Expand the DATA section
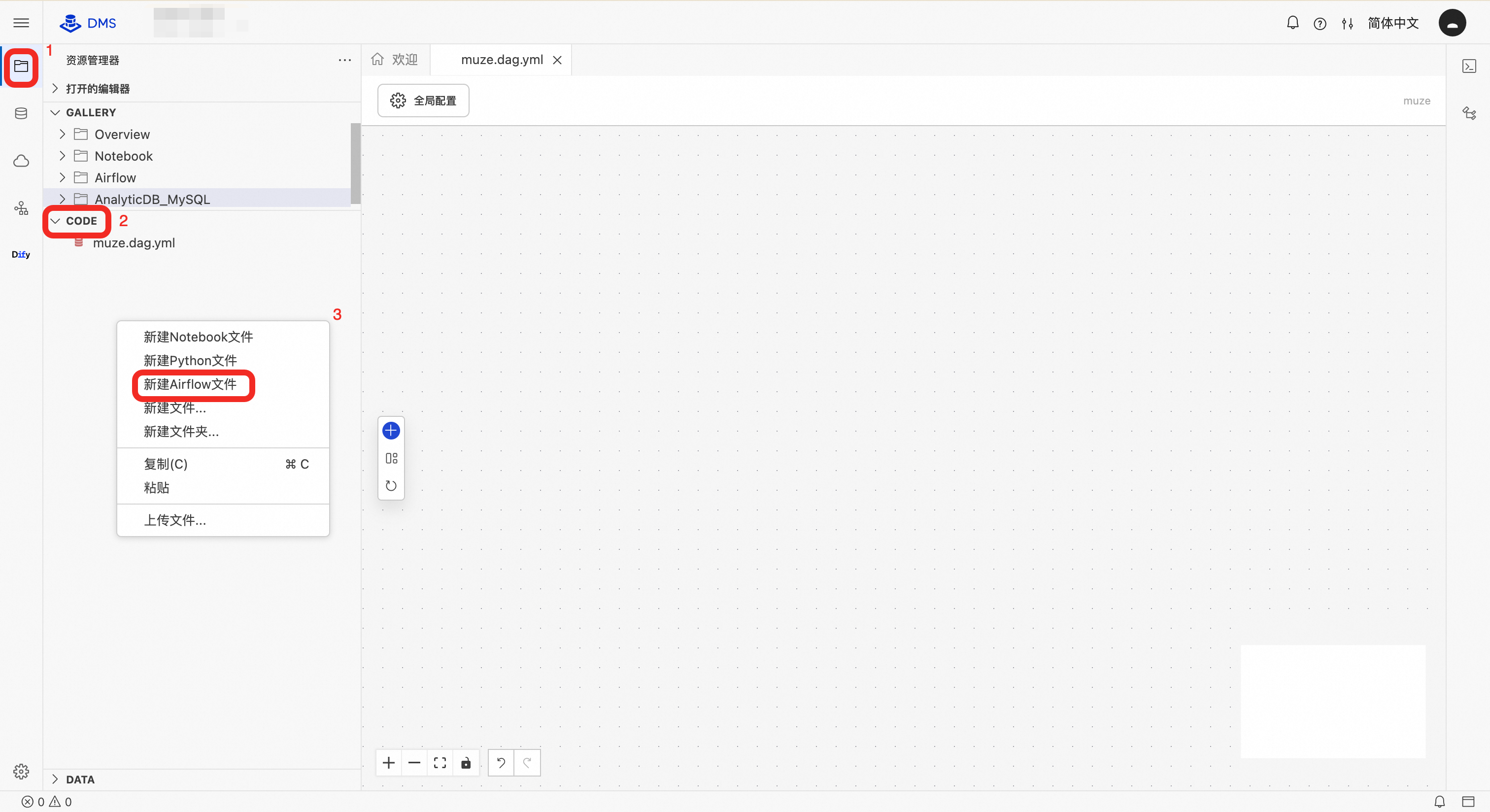 point(80,779)
